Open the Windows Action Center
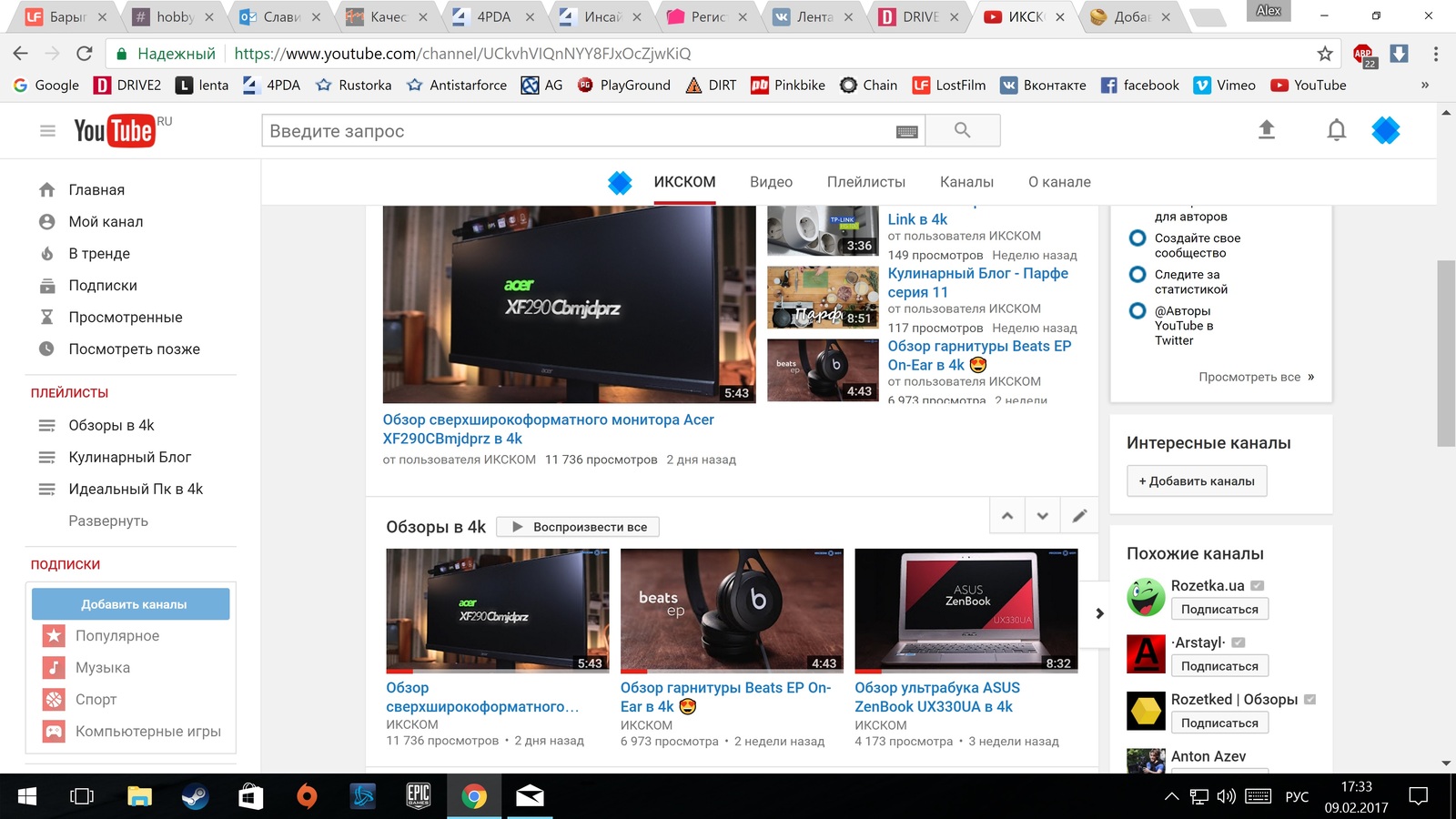 pyautogui.click(x=1418, y=797)
